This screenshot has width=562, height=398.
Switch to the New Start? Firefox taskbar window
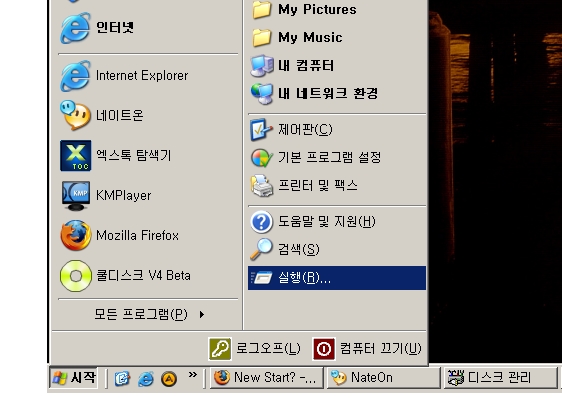(267, 378)
